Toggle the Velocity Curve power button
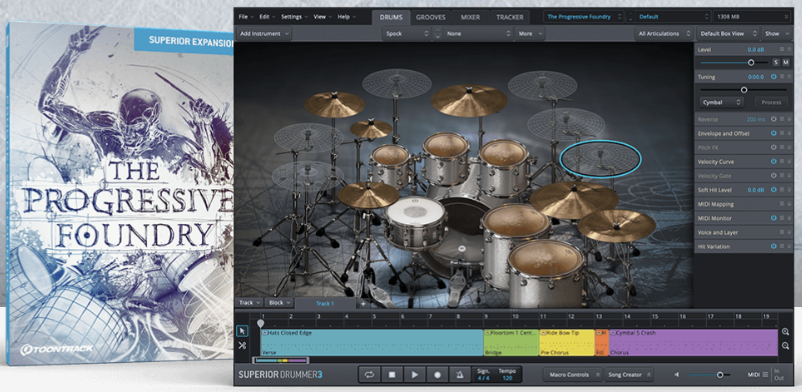This screenshot has width=802, height=392. click(x=773, y=162)
